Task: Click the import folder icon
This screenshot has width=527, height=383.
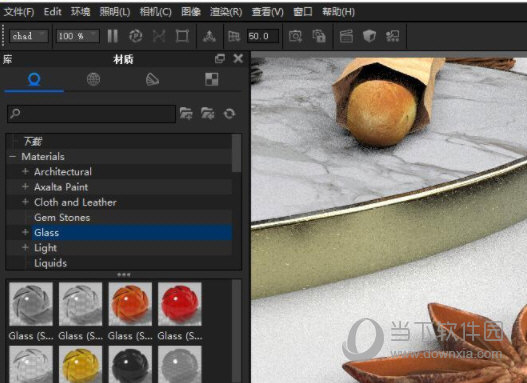Action: 208,114
